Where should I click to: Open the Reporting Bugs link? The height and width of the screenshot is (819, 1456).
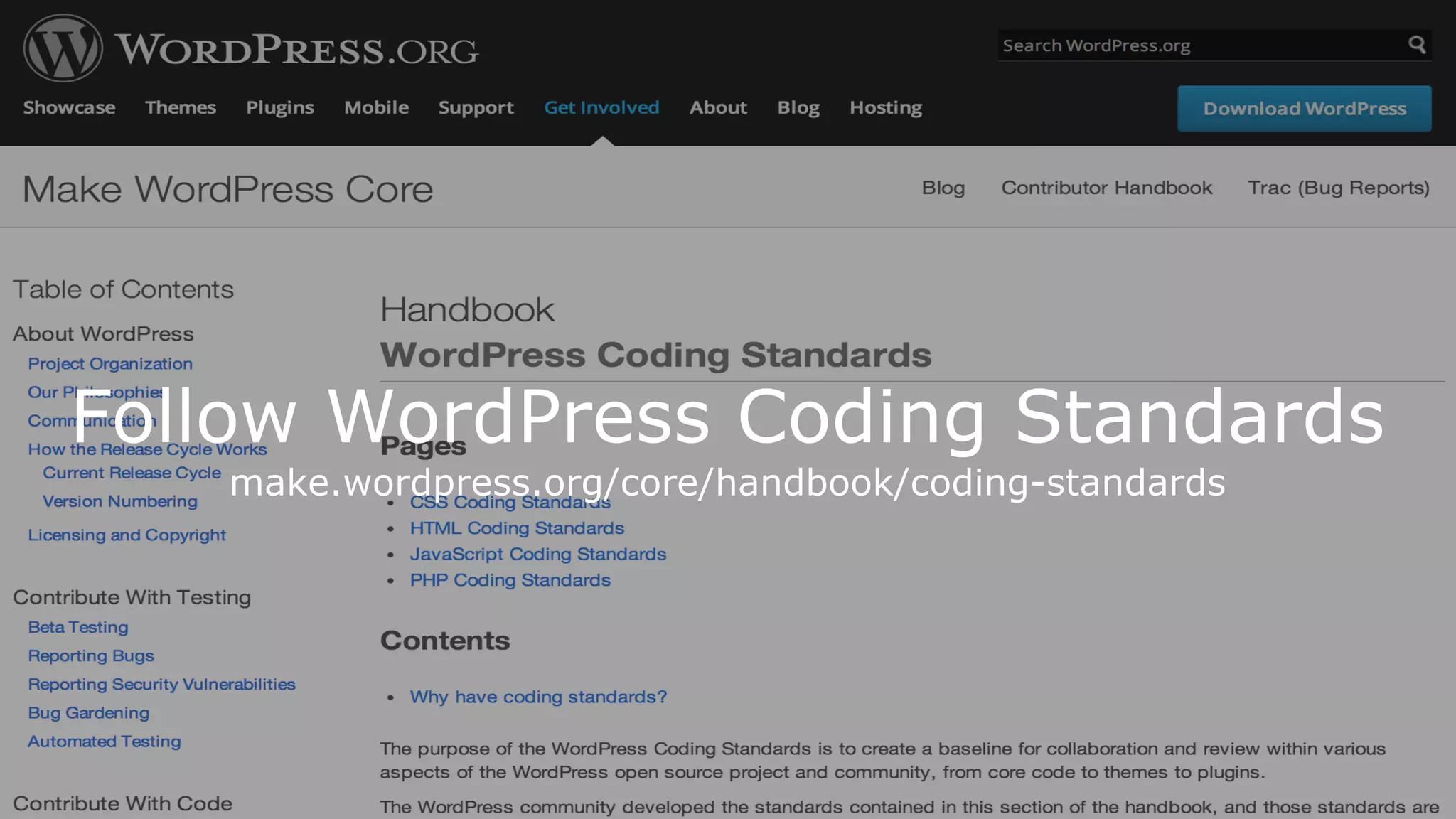91,655
